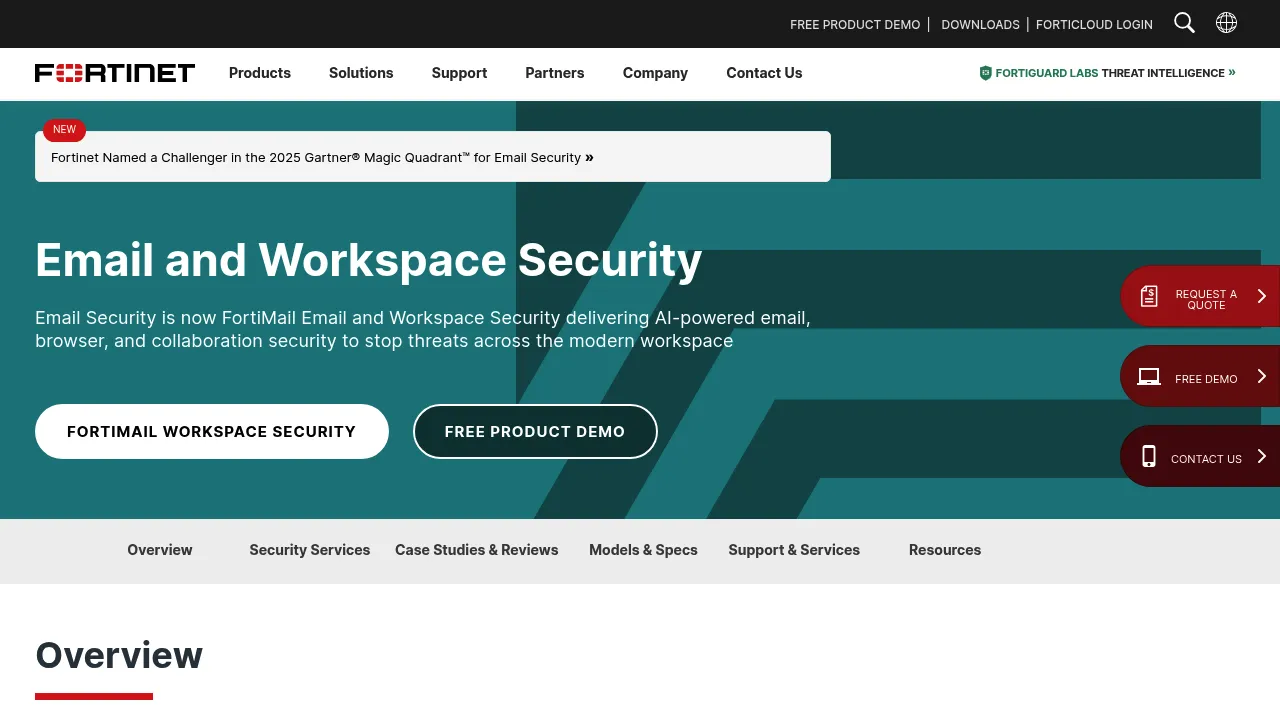Go to the Models & Specs tab

(x=643, y=550)
